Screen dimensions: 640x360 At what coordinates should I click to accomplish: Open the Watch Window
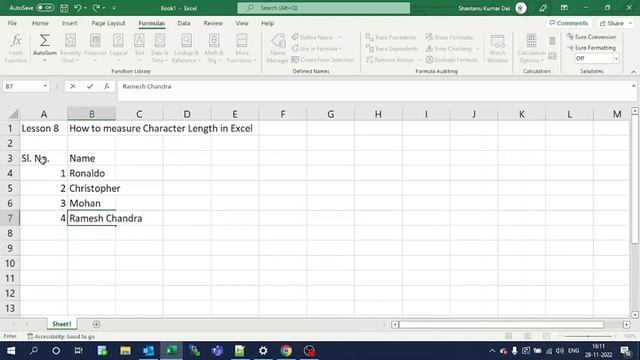coord(497,48)
